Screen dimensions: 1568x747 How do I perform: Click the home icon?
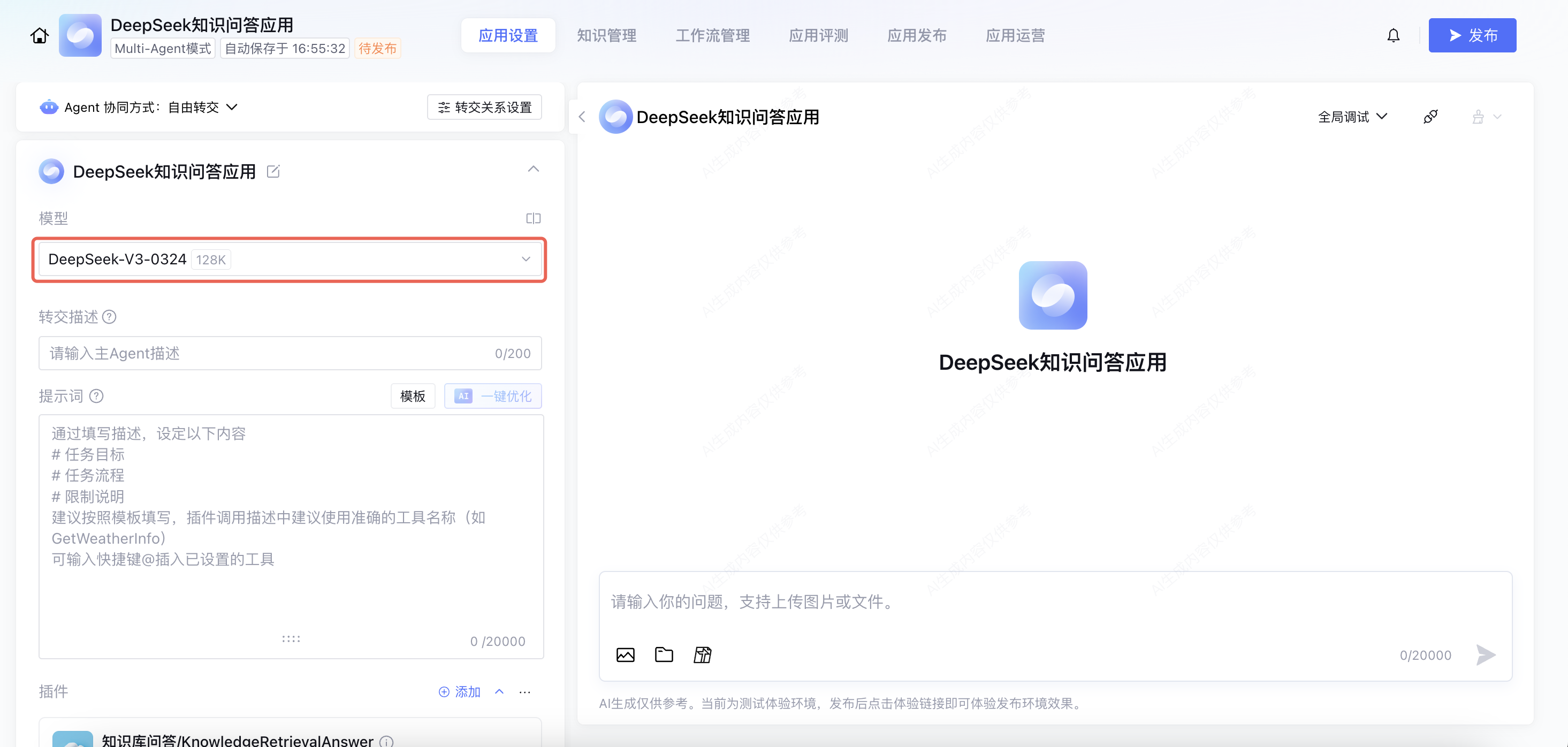pyautogui.click(x=40, y=36)
